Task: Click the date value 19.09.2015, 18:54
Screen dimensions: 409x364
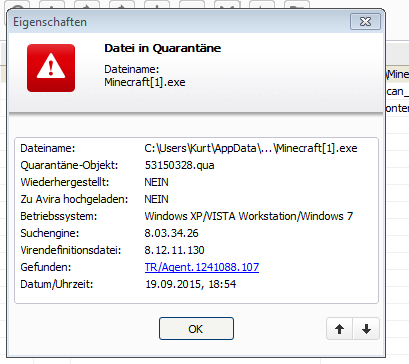Action: (x=191, y=284)
